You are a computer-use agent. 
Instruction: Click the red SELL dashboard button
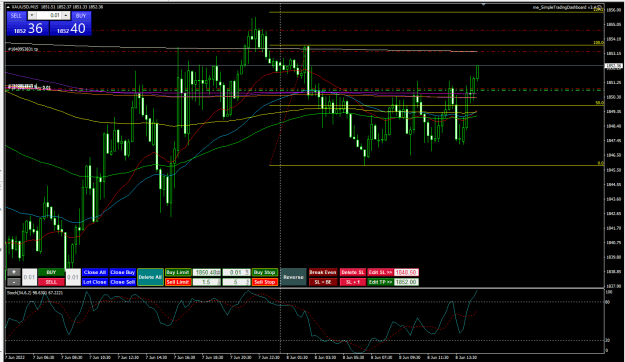51,282
